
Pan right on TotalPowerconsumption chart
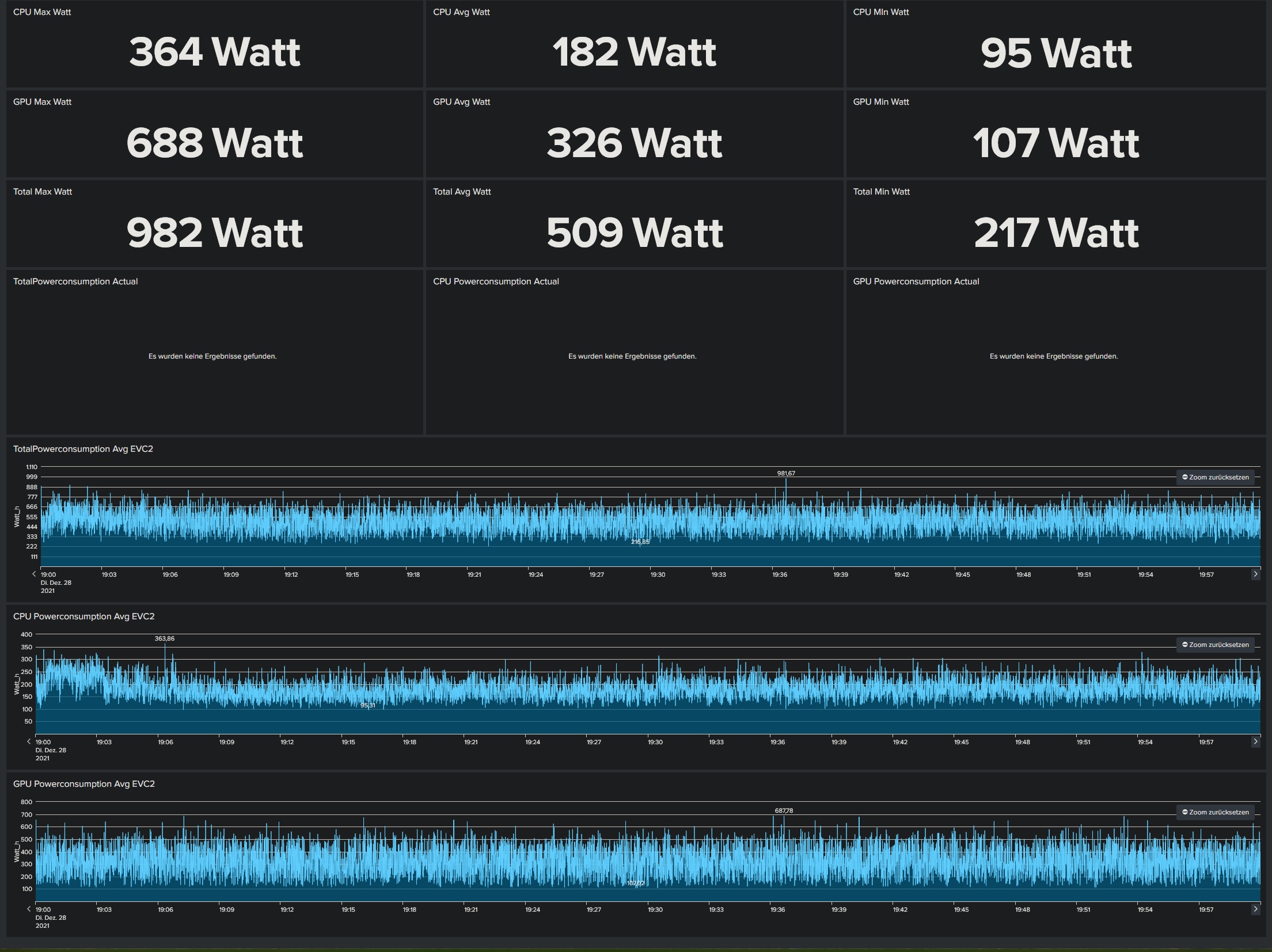1255,574
